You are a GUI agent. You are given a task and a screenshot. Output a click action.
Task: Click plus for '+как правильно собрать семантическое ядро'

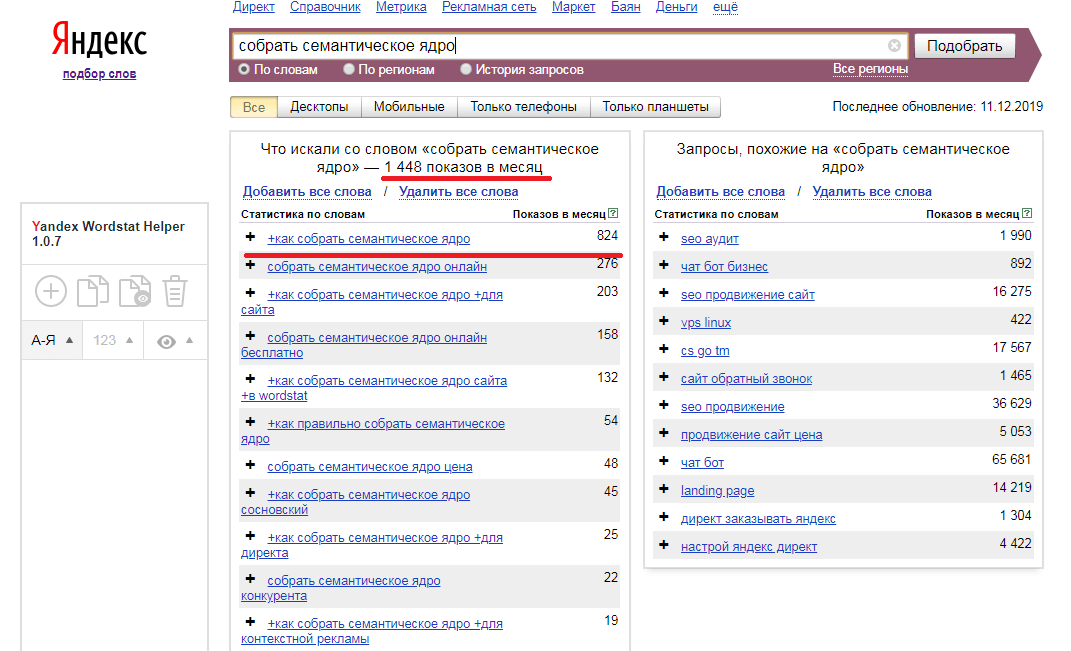click(250, 422)
